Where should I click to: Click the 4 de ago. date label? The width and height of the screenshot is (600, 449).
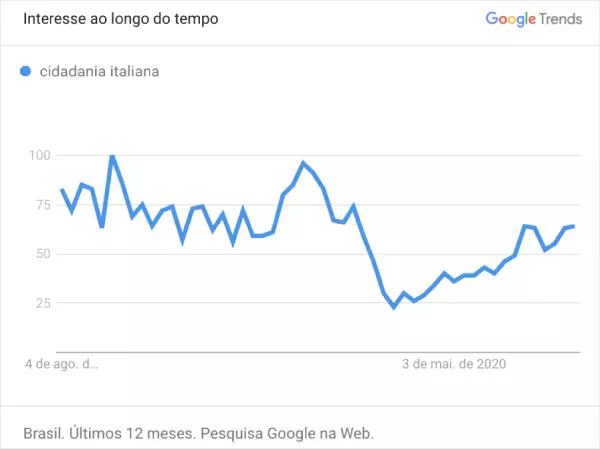tap(62, 364)
